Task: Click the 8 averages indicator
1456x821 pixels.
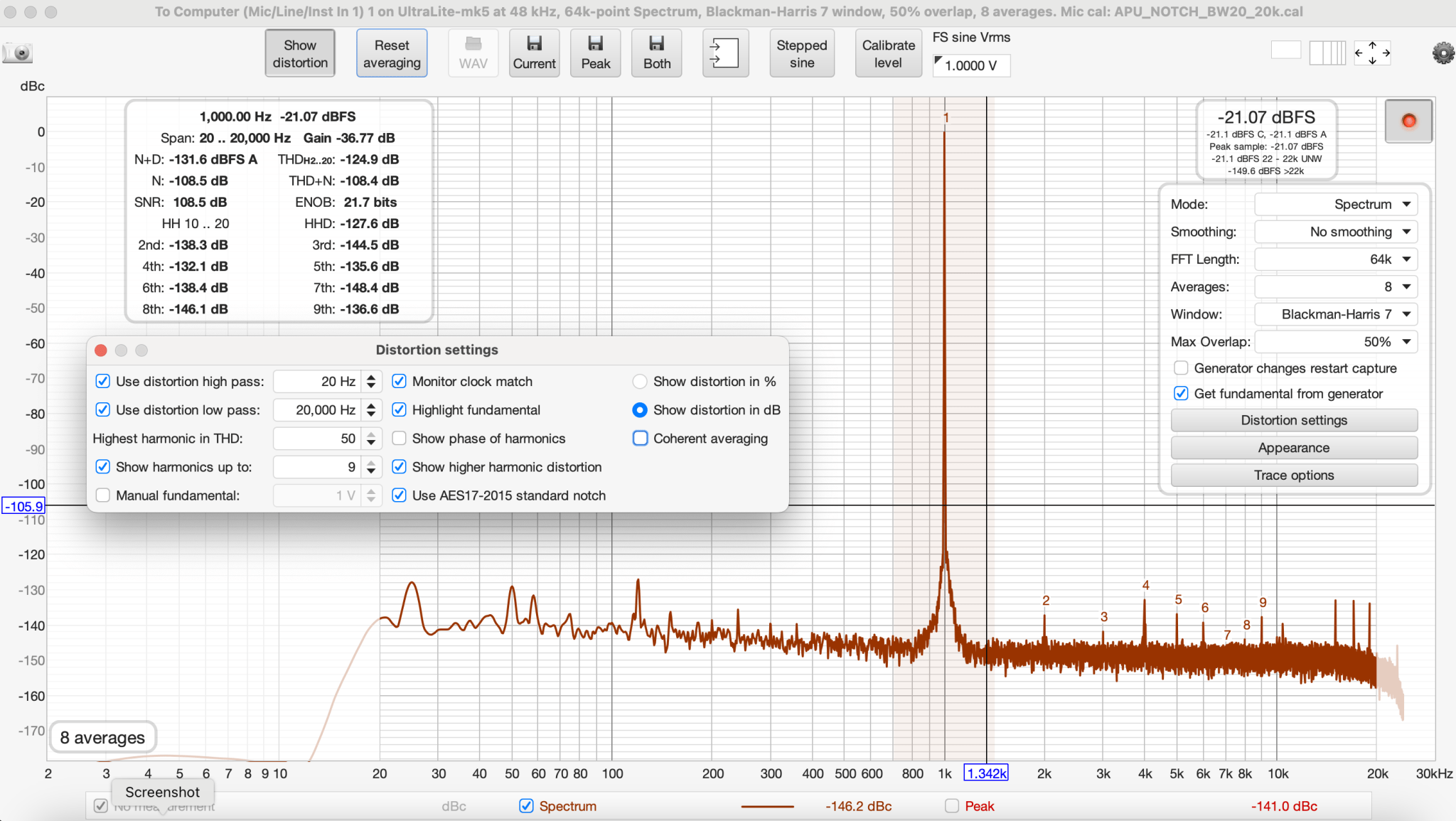Action: [x=102, y=738]
